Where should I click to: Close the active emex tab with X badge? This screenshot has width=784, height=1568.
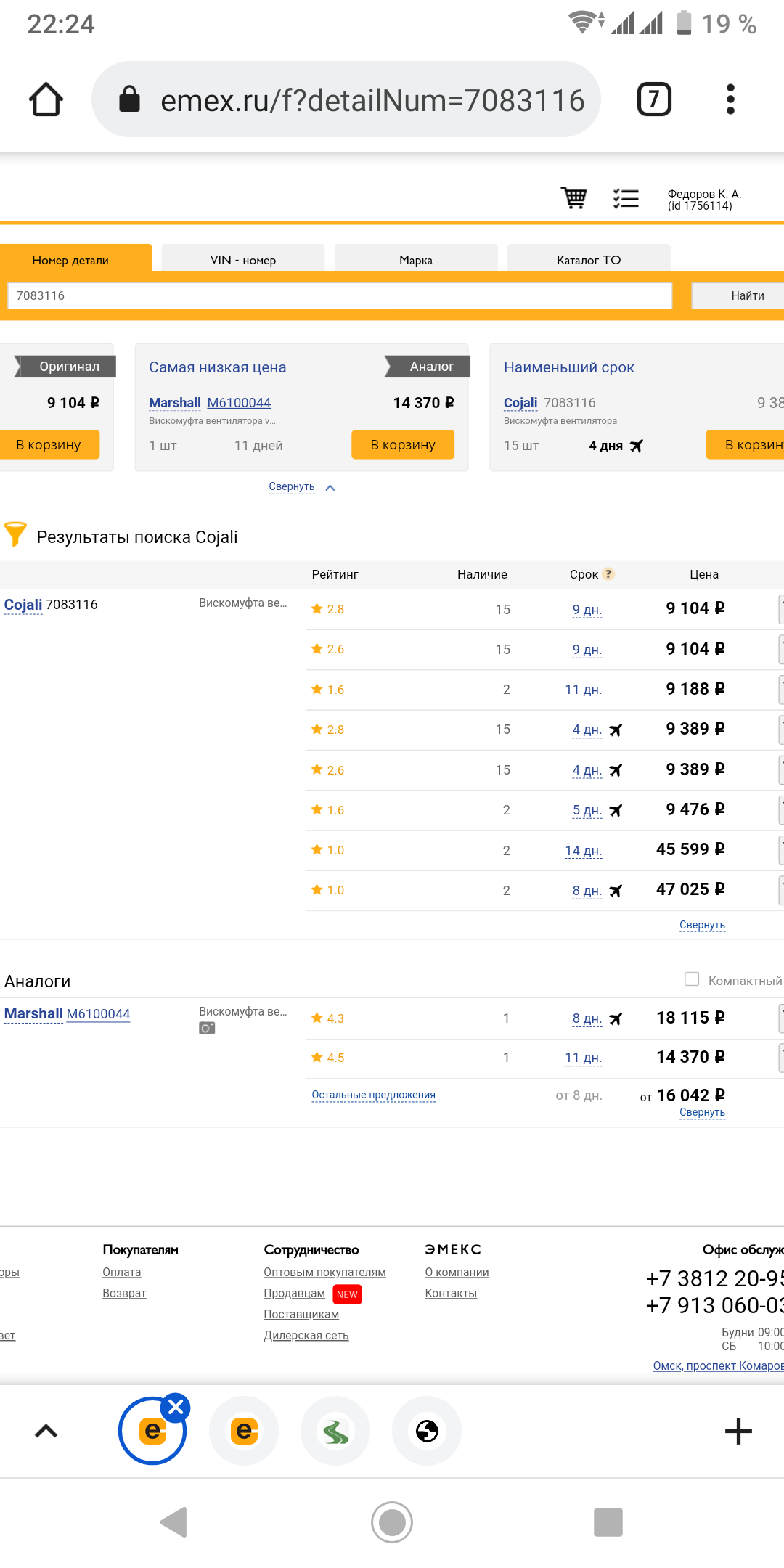(x=176, y=1408)
